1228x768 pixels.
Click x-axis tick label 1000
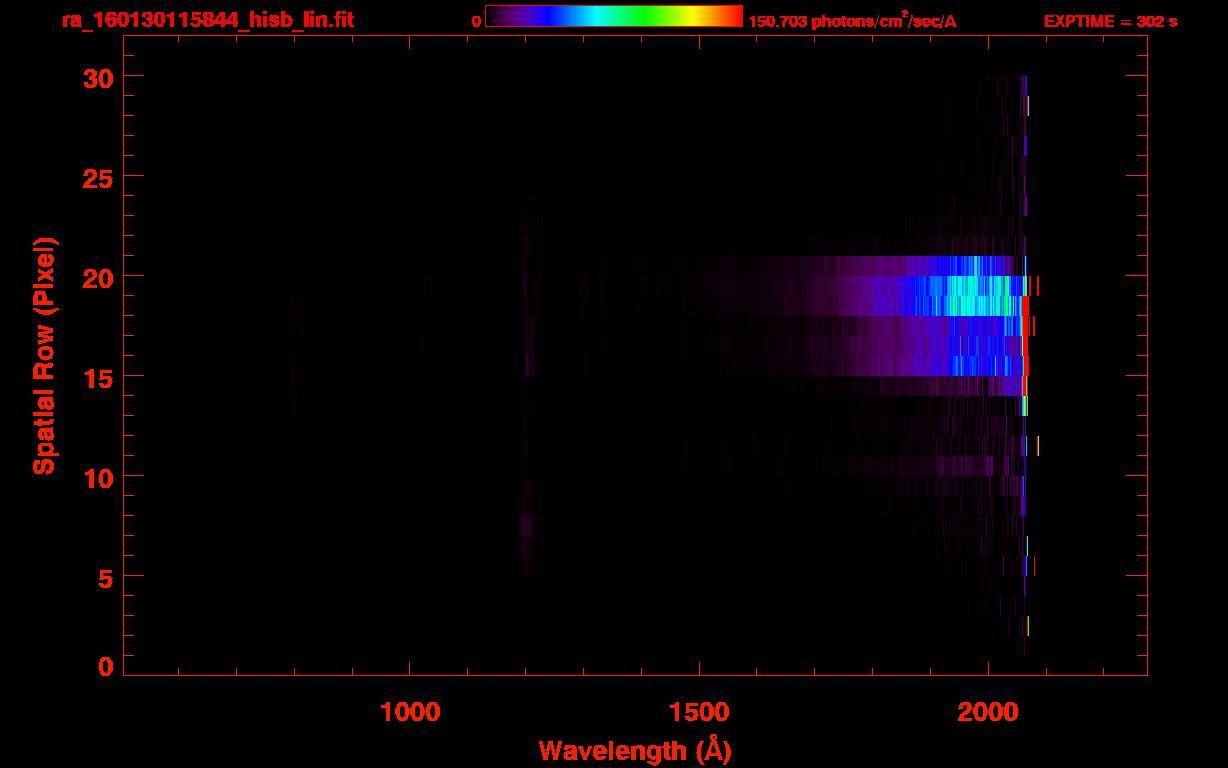[x=410, y=711]
